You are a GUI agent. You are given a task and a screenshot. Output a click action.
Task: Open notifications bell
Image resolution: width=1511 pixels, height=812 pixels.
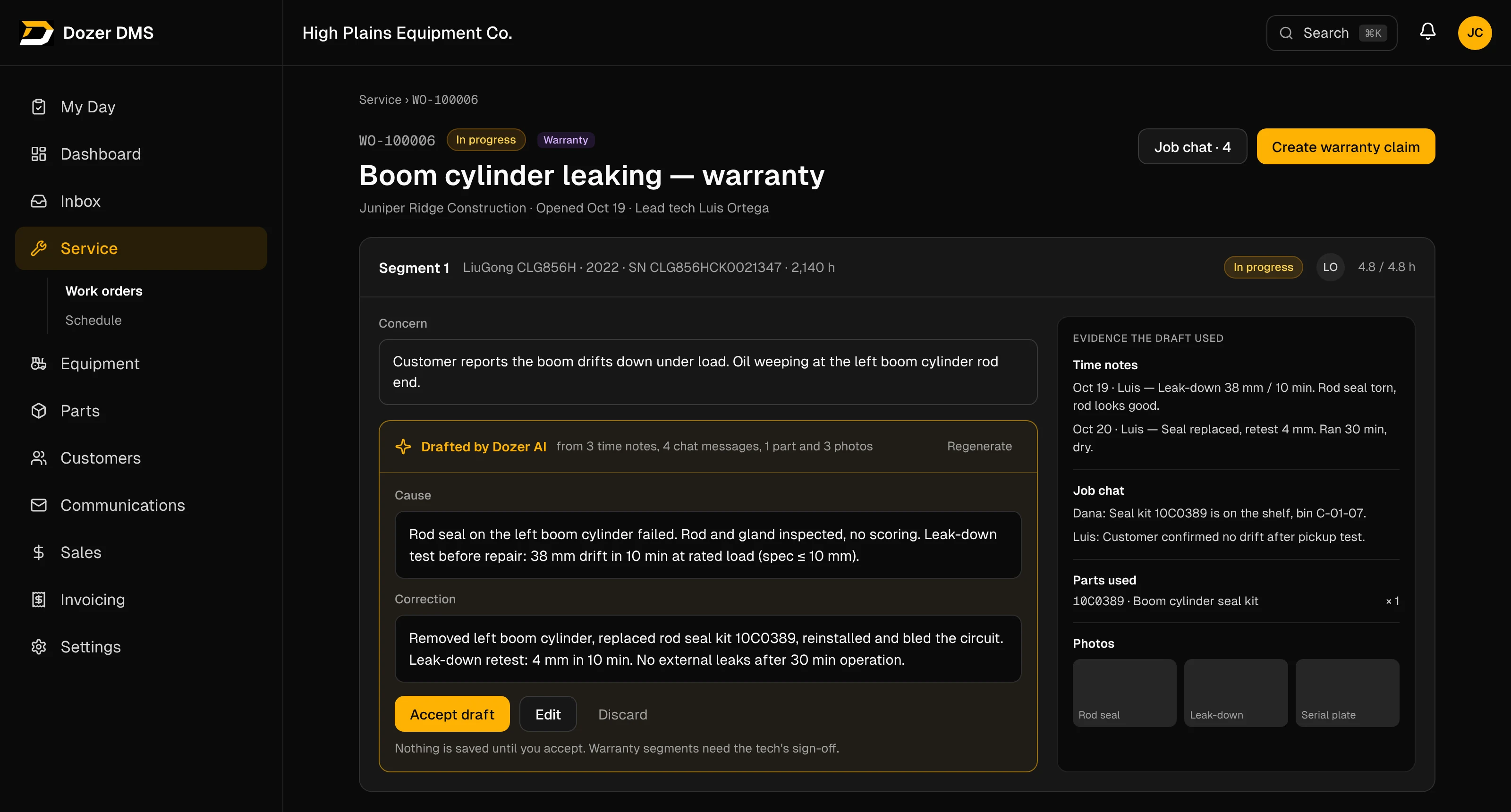click(1428, 32)
